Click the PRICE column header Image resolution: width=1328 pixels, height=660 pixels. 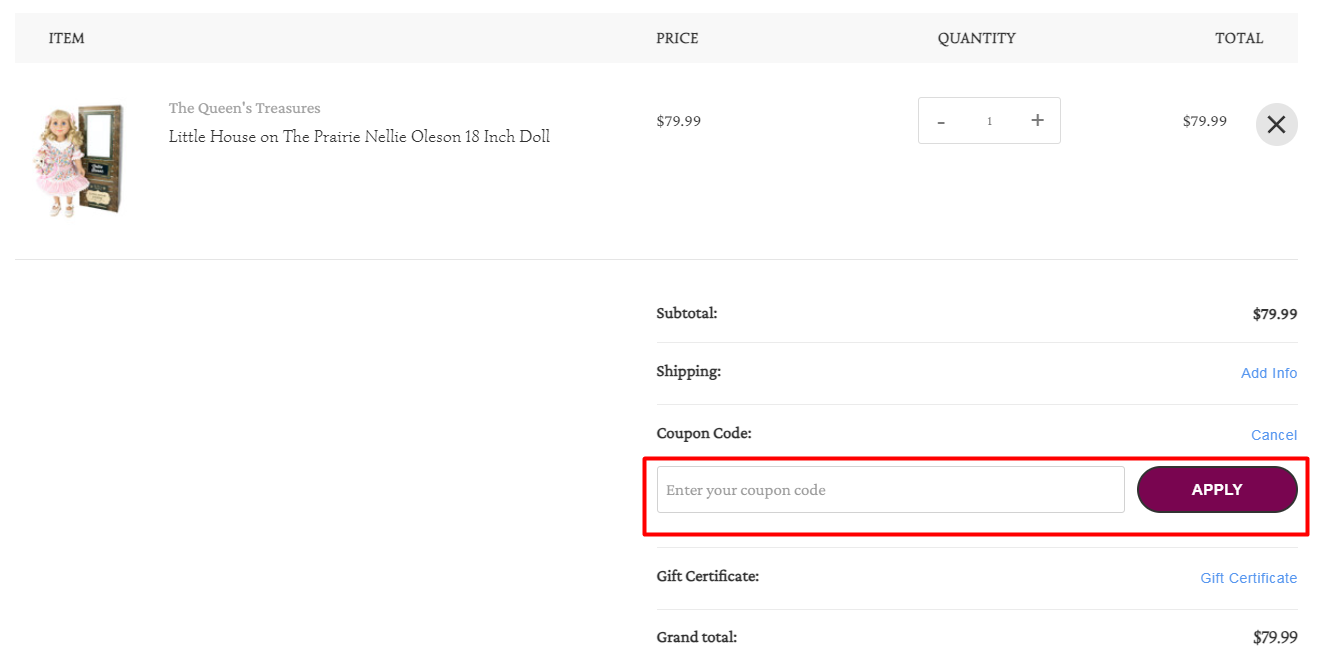(x=677, y=38)
